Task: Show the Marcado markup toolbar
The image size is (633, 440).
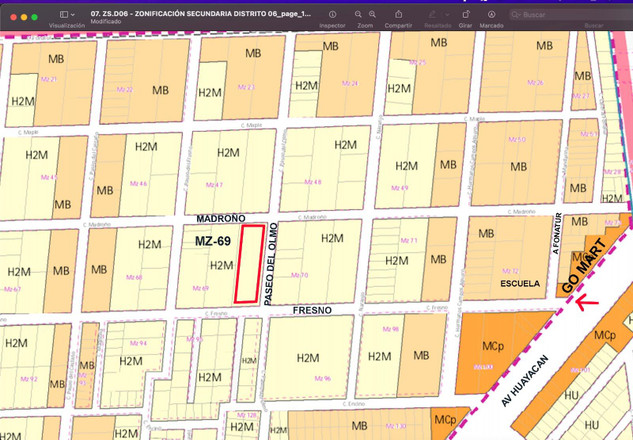Action: (x=491, y=14)
